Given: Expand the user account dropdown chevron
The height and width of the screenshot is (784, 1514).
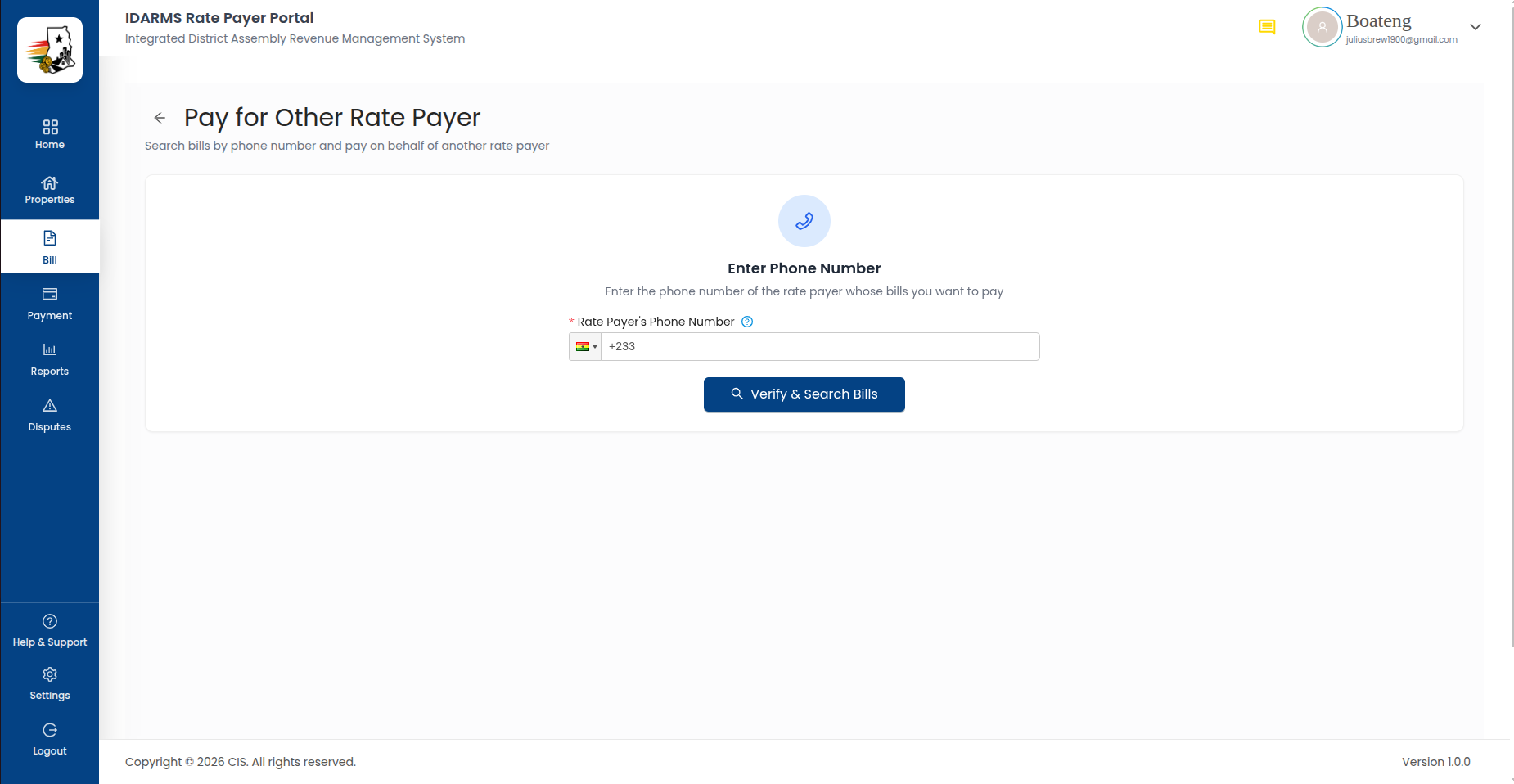Looking at the screenshot, I should pyautogui.click(x=1476, y=27).
